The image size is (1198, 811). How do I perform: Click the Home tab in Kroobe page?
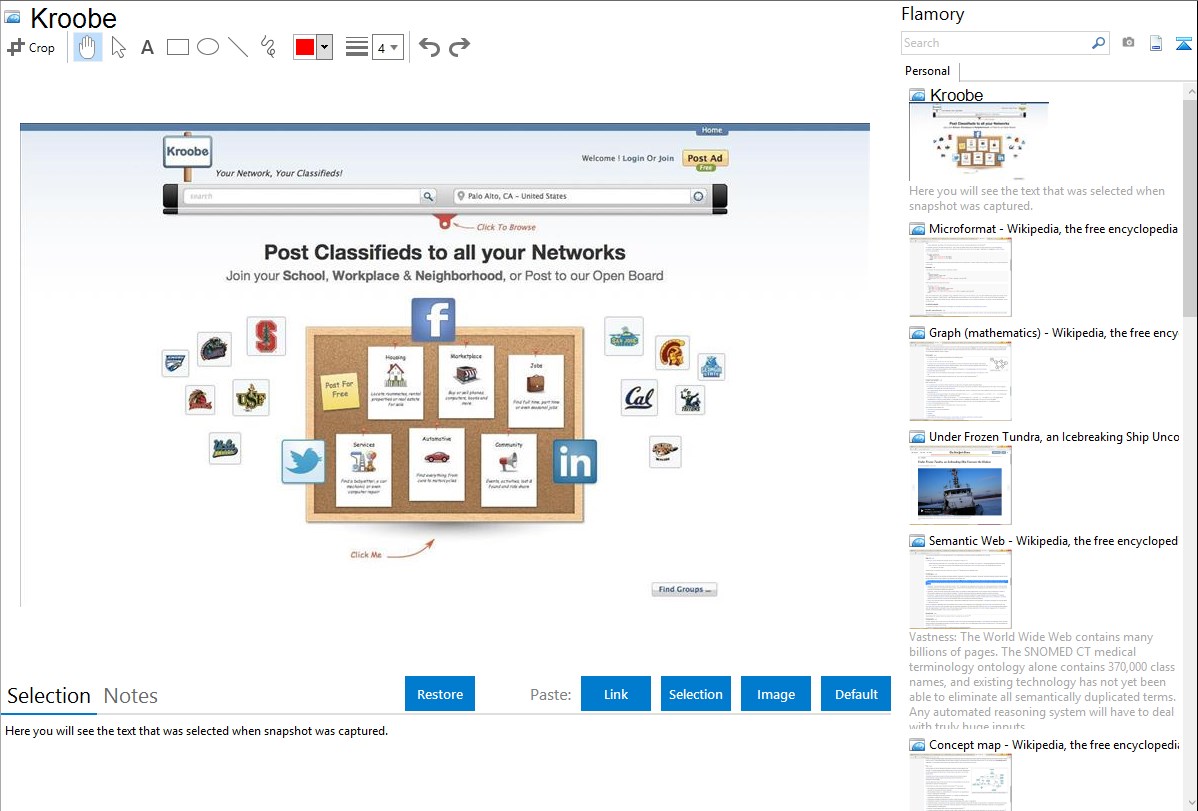coord(712,130)
